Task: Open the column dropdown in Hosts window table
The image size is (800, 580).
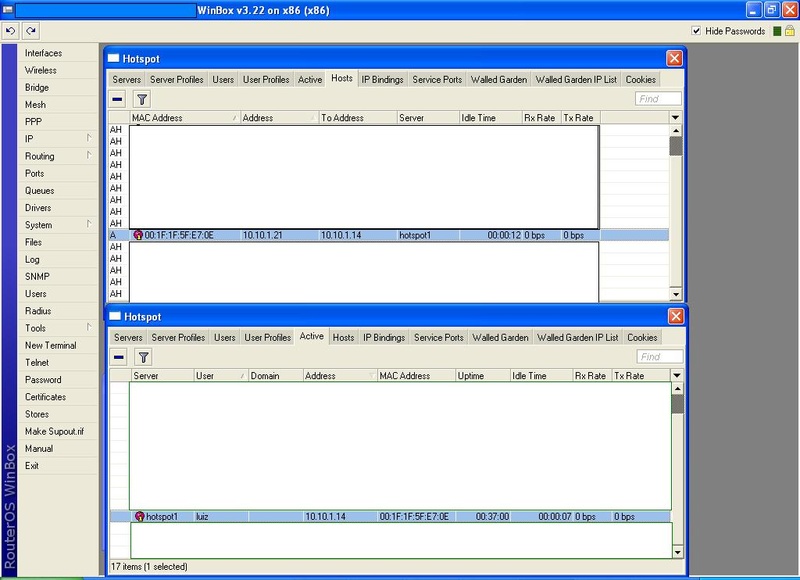Action: pos(676,118)
